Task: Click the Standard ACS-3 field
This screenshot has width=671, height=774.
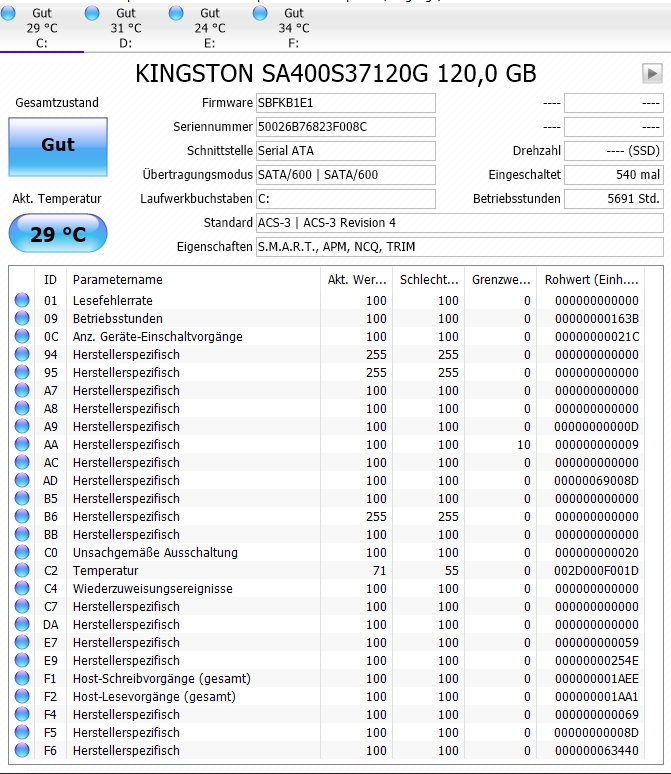Action: click(x=459, y=223)
